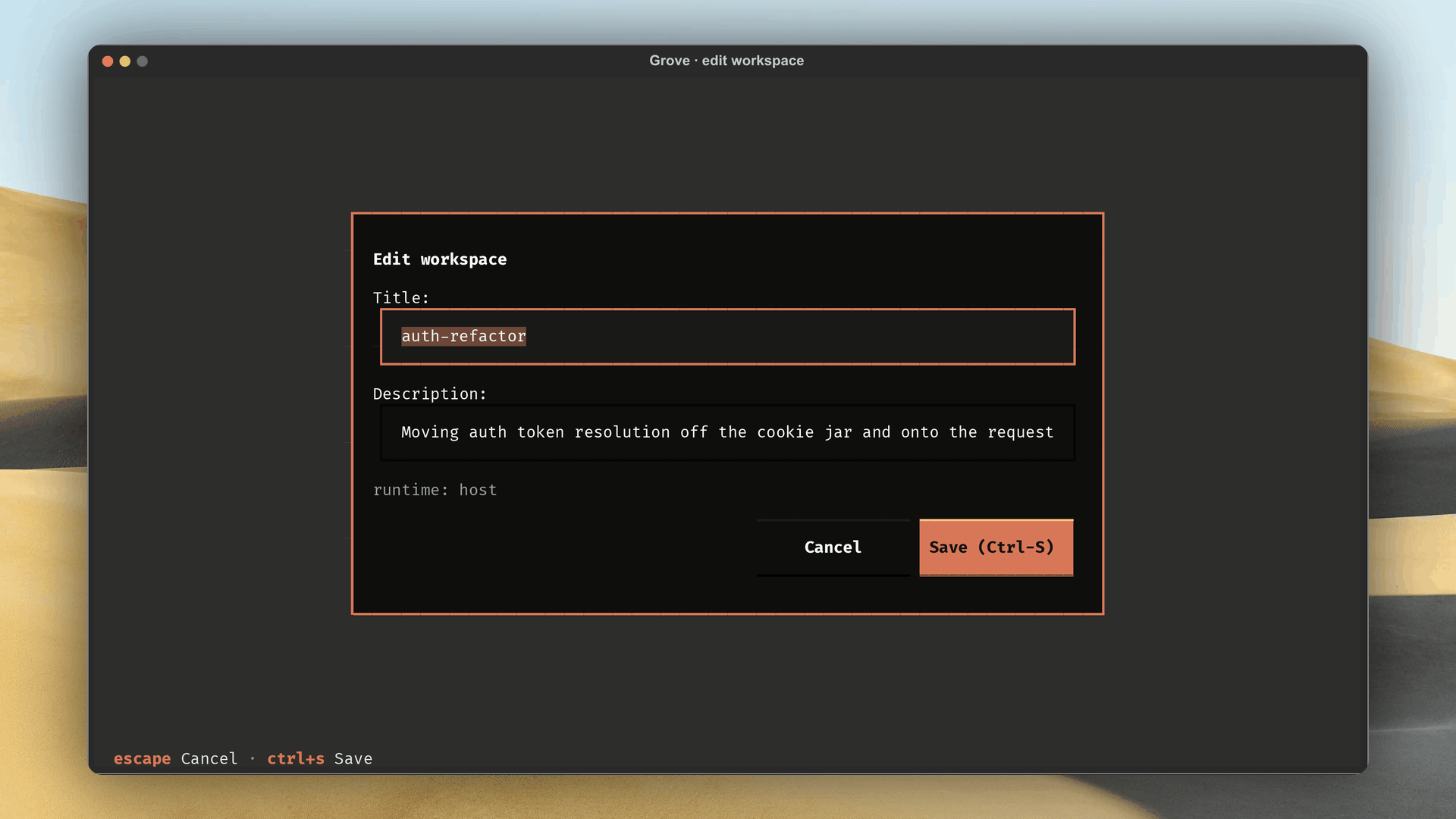Click the 'runtime: host' text
The image size is (1456, 819).
click(435, 490)
